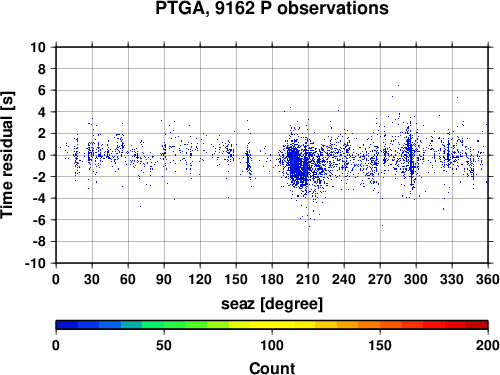Click the colorbar tick label 100
500x375 pixels.
[272, 345]
